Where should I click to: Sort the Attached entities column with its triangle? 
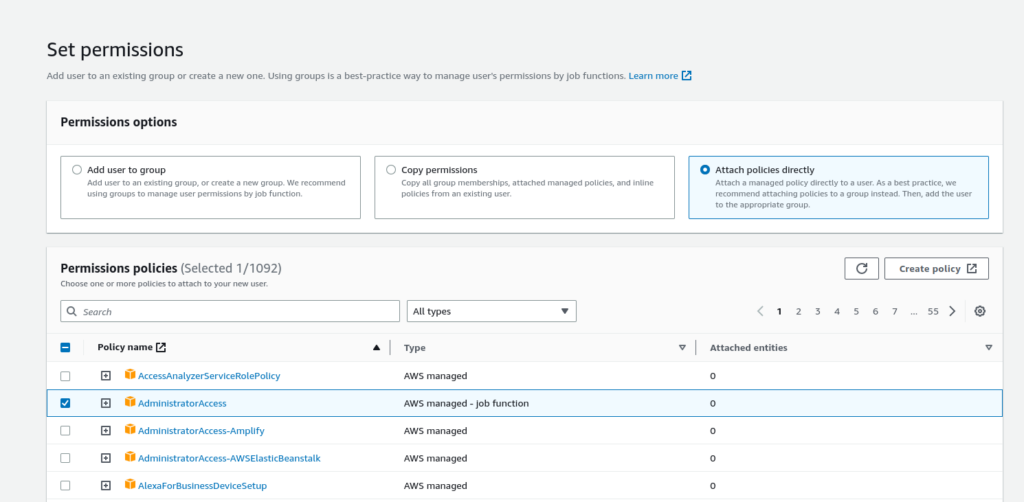tap(989, 348)
